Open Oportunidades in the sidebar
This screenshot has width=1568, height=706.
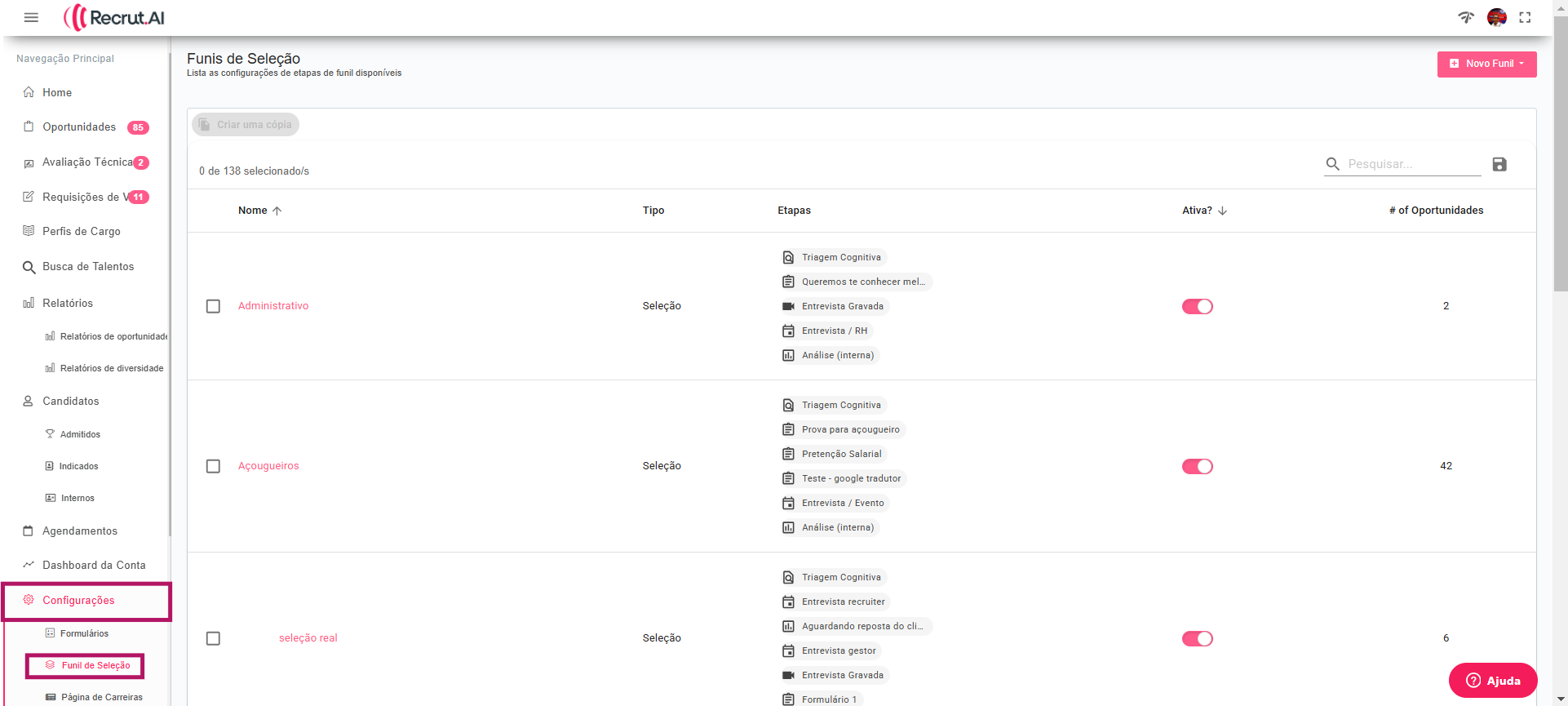(x=79, y=127)
